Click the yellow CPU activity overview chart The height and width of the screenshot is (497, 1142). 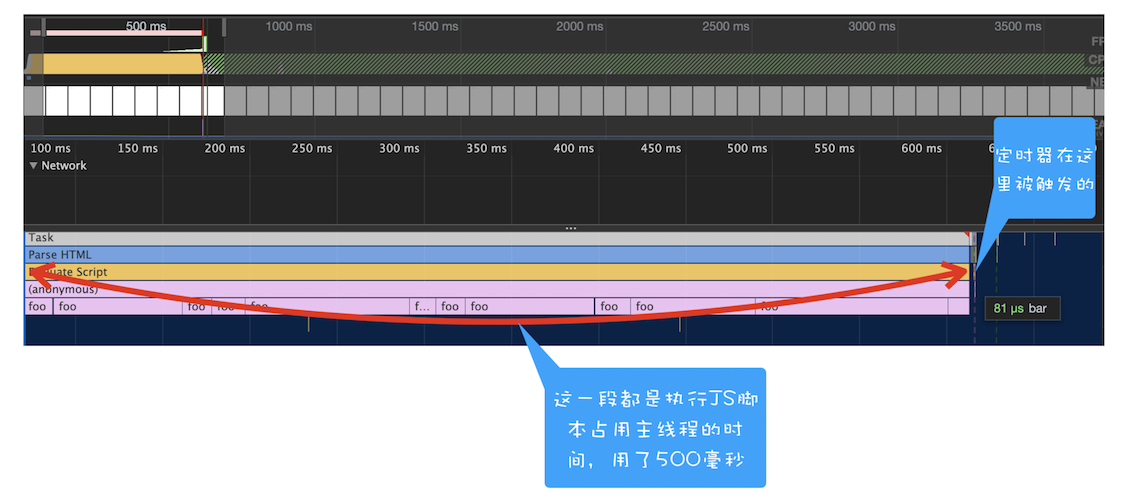(122, 64)
